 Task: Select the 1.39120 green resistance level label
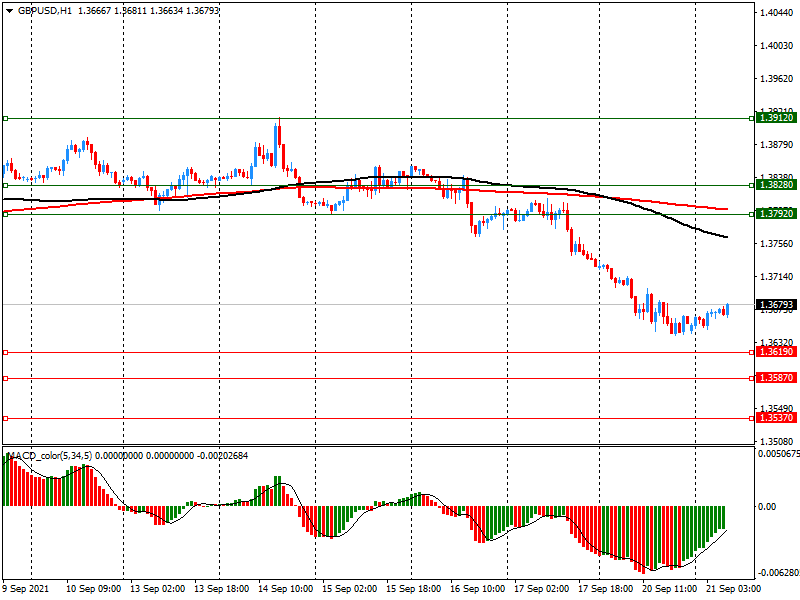coord(776,118)
